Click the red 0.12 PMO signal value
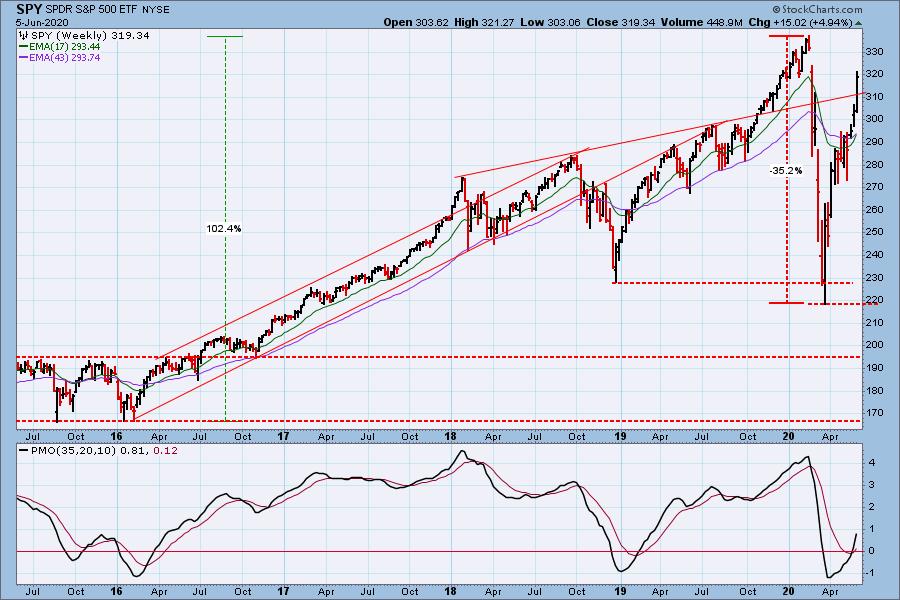 coord(166,451)
